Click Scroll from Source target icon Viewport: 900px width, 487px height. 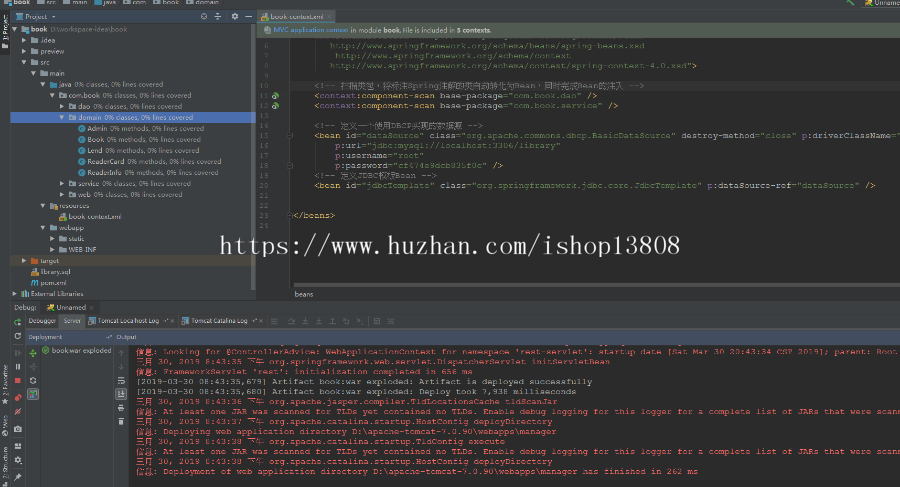point(204,17)
